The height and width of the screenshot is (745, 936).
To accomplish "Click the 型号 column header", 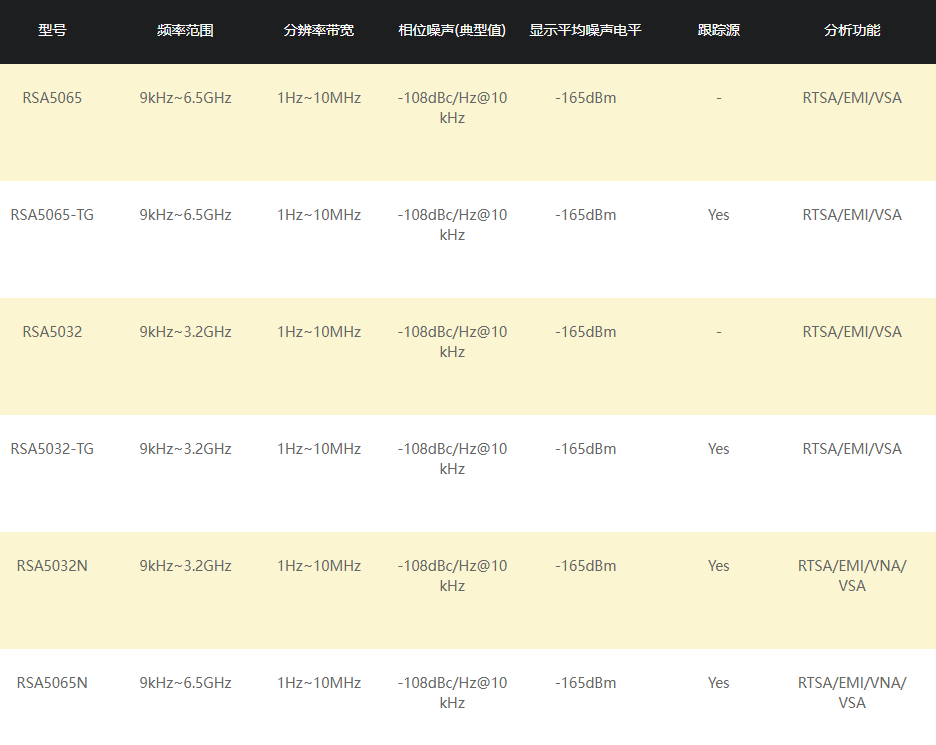I will (52, 30).
